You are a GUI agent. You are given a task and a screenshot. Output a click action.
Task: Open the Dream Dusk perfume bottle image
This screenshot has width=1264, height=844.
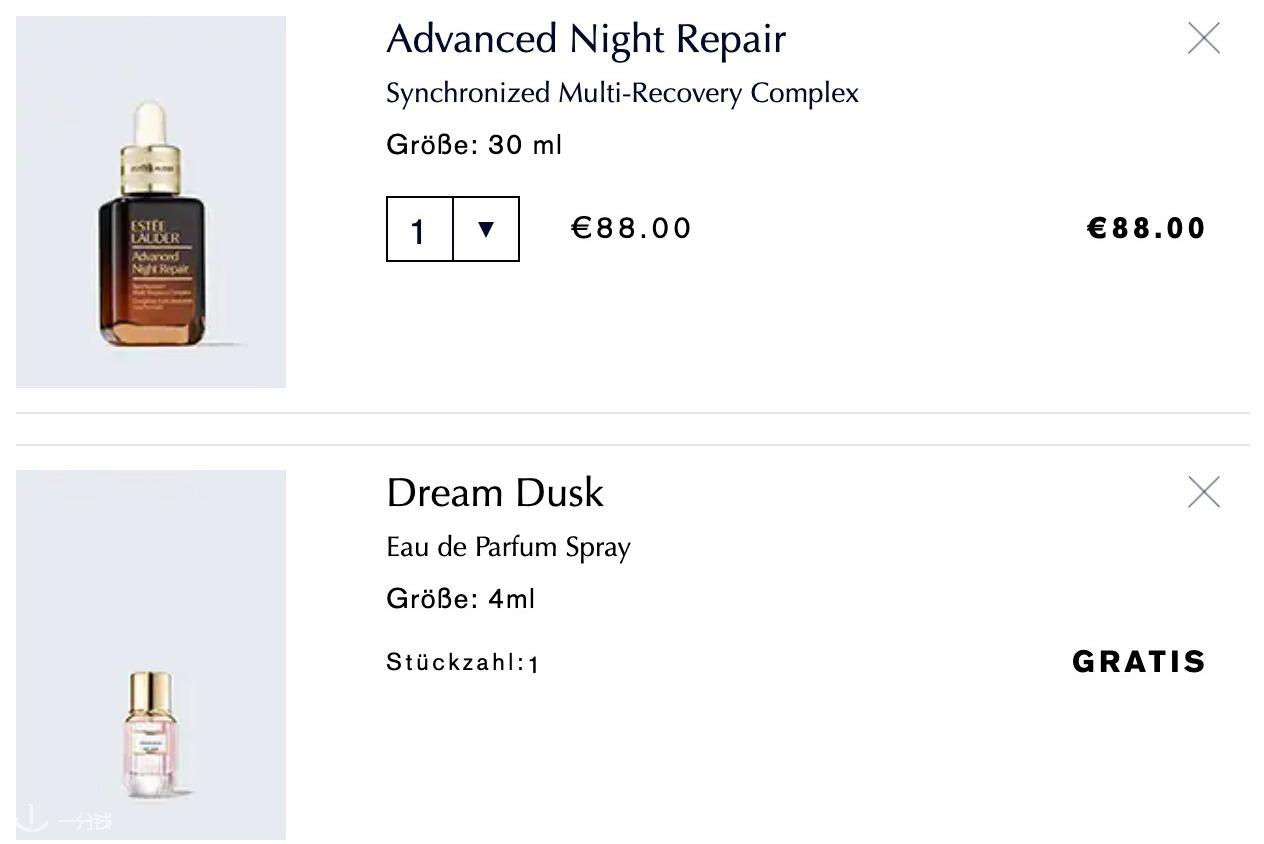click(x=151, y=655)
